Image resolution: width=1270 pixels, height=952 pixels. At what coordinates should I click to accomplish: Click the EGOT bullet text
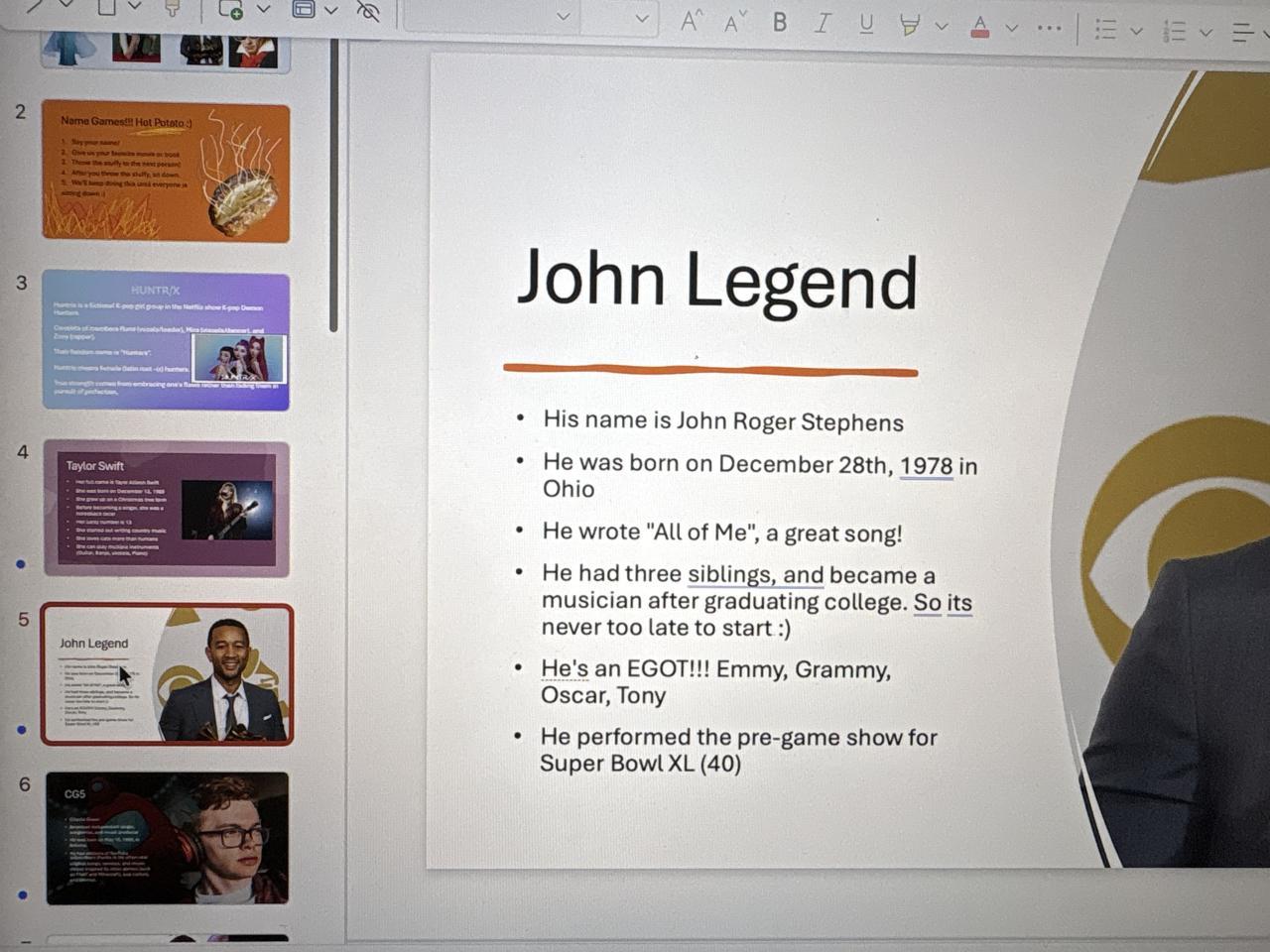pyautogui.click(x=715, y=682)
